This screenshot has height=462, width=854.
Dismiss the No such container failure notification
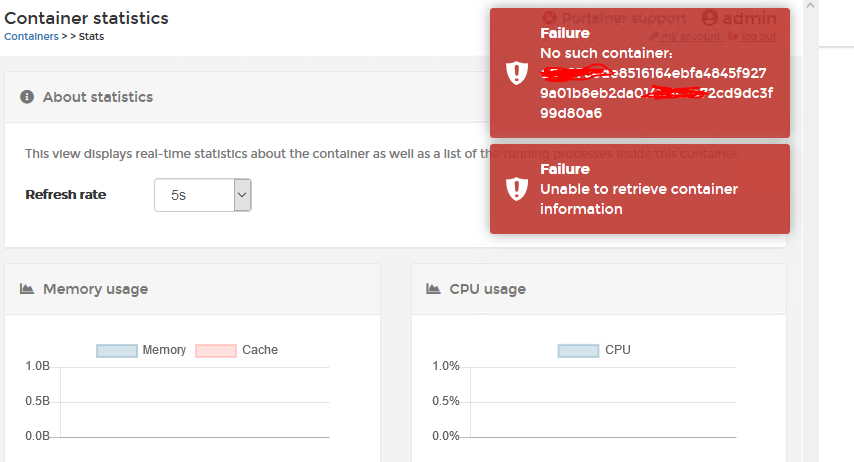(x=640, y=73)
